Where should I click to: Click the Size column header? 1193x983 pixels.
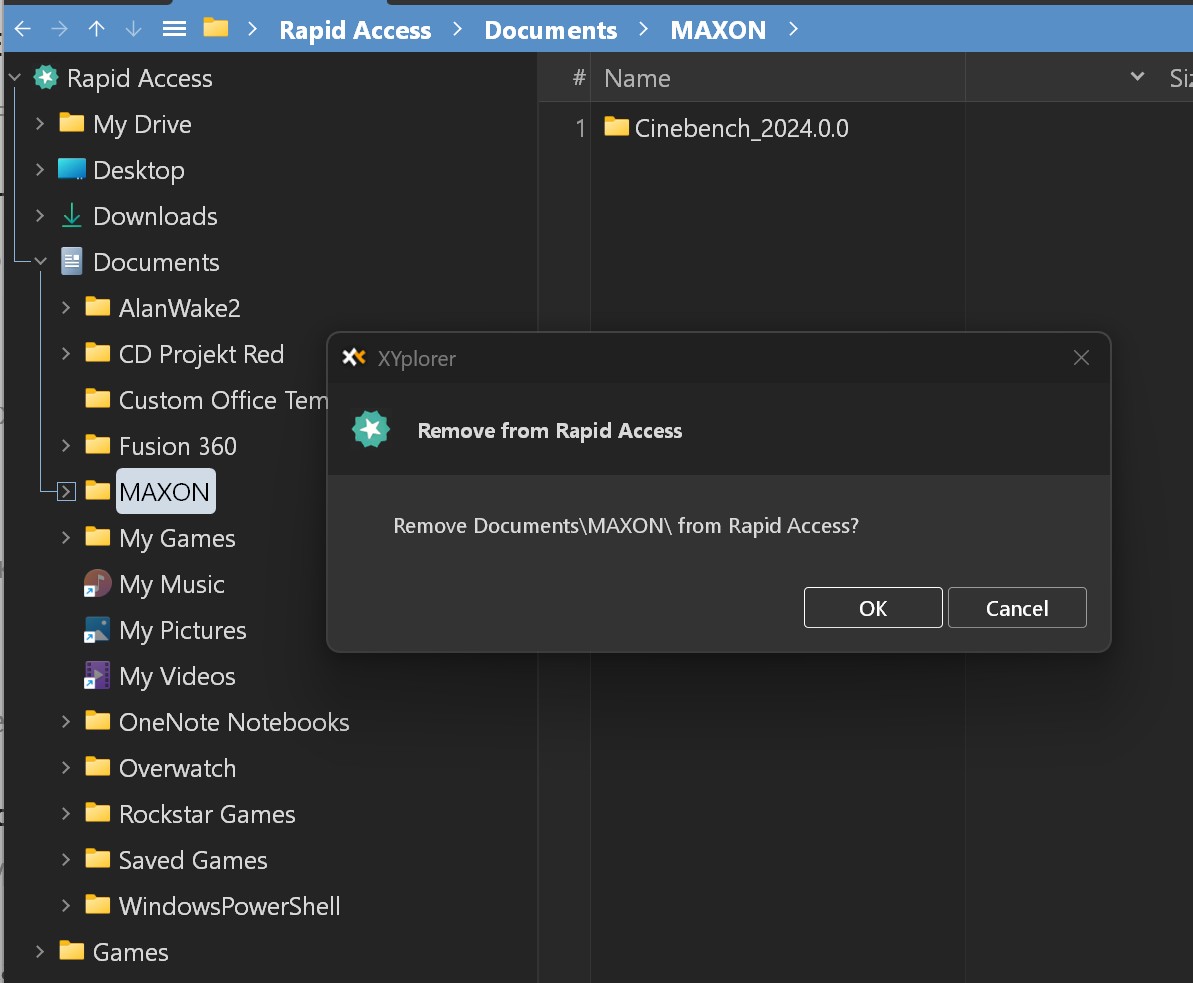[1182, 77]
